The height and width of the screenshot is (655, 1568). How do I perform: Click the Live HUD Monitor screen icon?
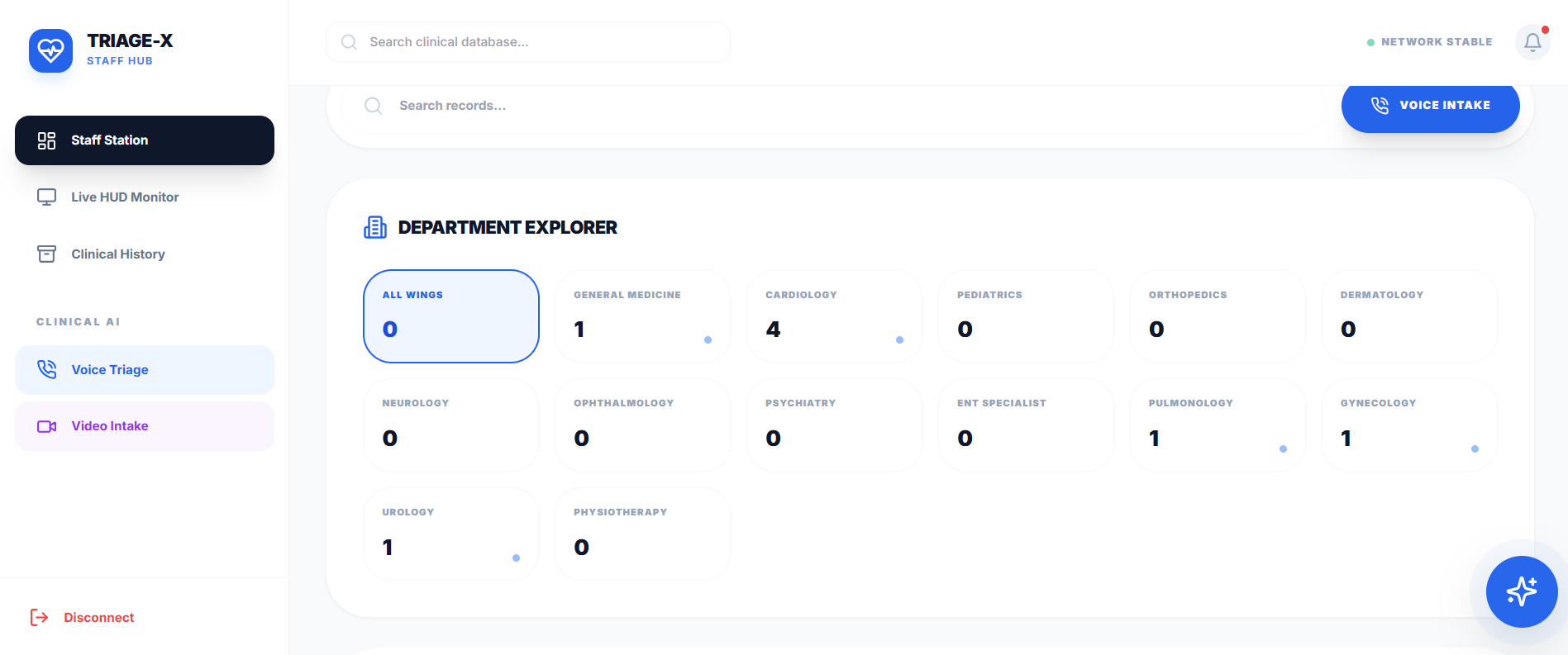point(47,197)
